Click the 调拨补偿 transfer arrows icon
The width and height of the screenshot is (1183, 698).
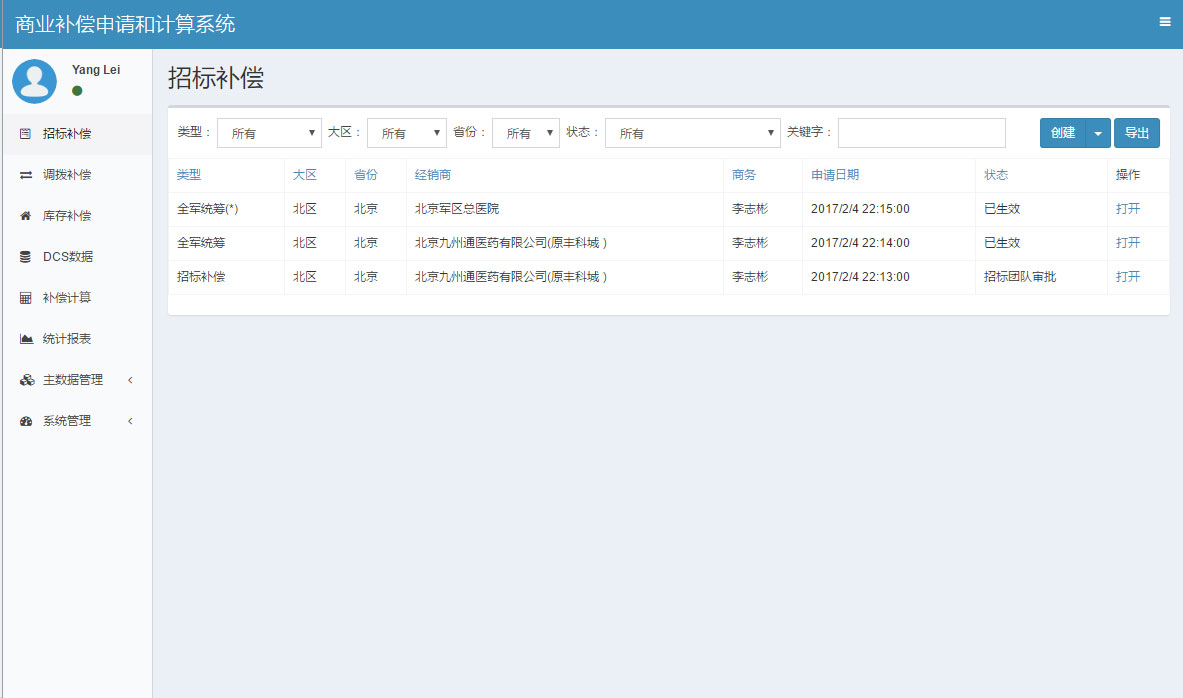point(26,175)
